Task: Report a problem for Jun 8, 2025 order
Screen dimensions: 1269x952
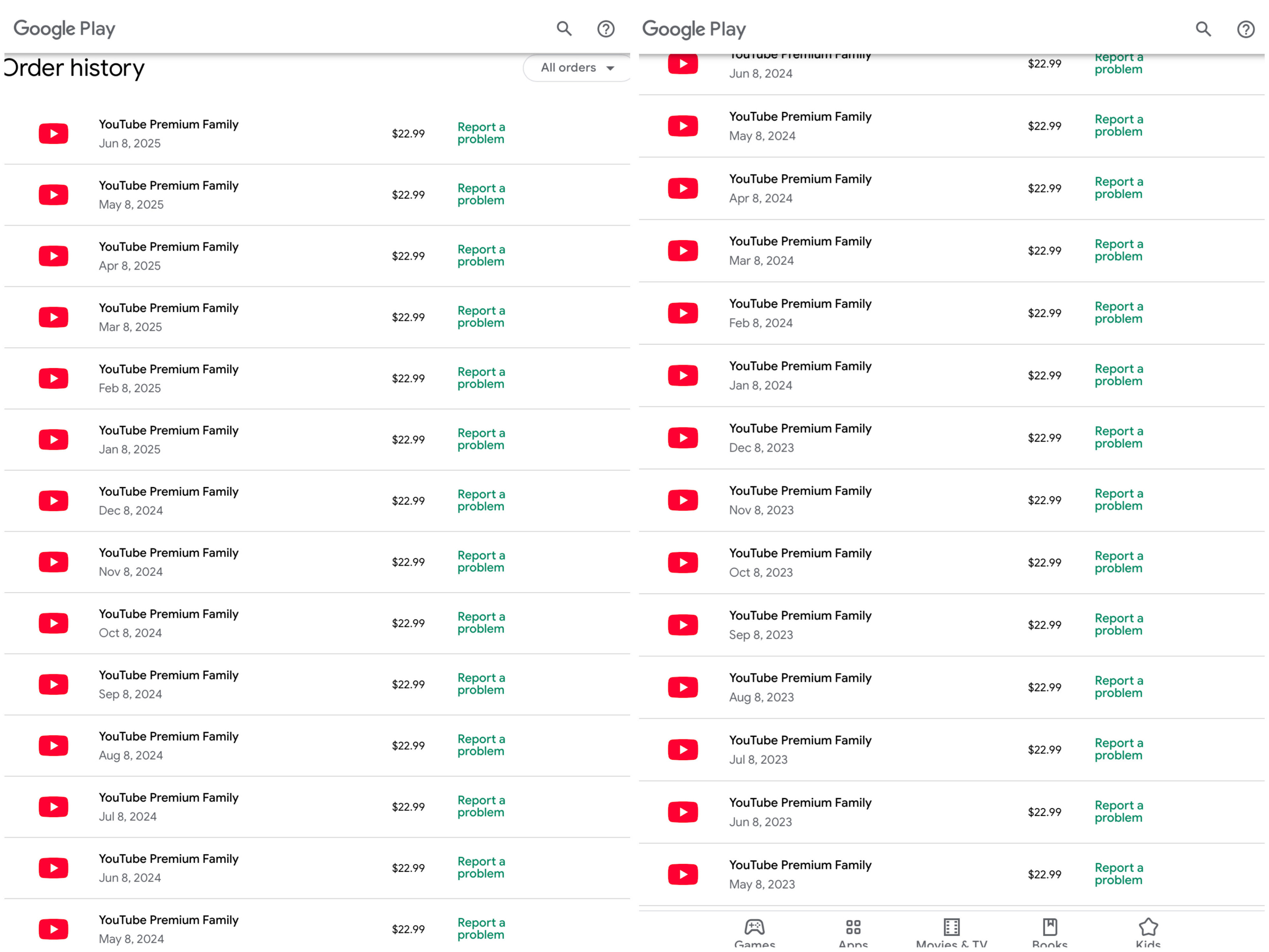Action: coord(481,133)
